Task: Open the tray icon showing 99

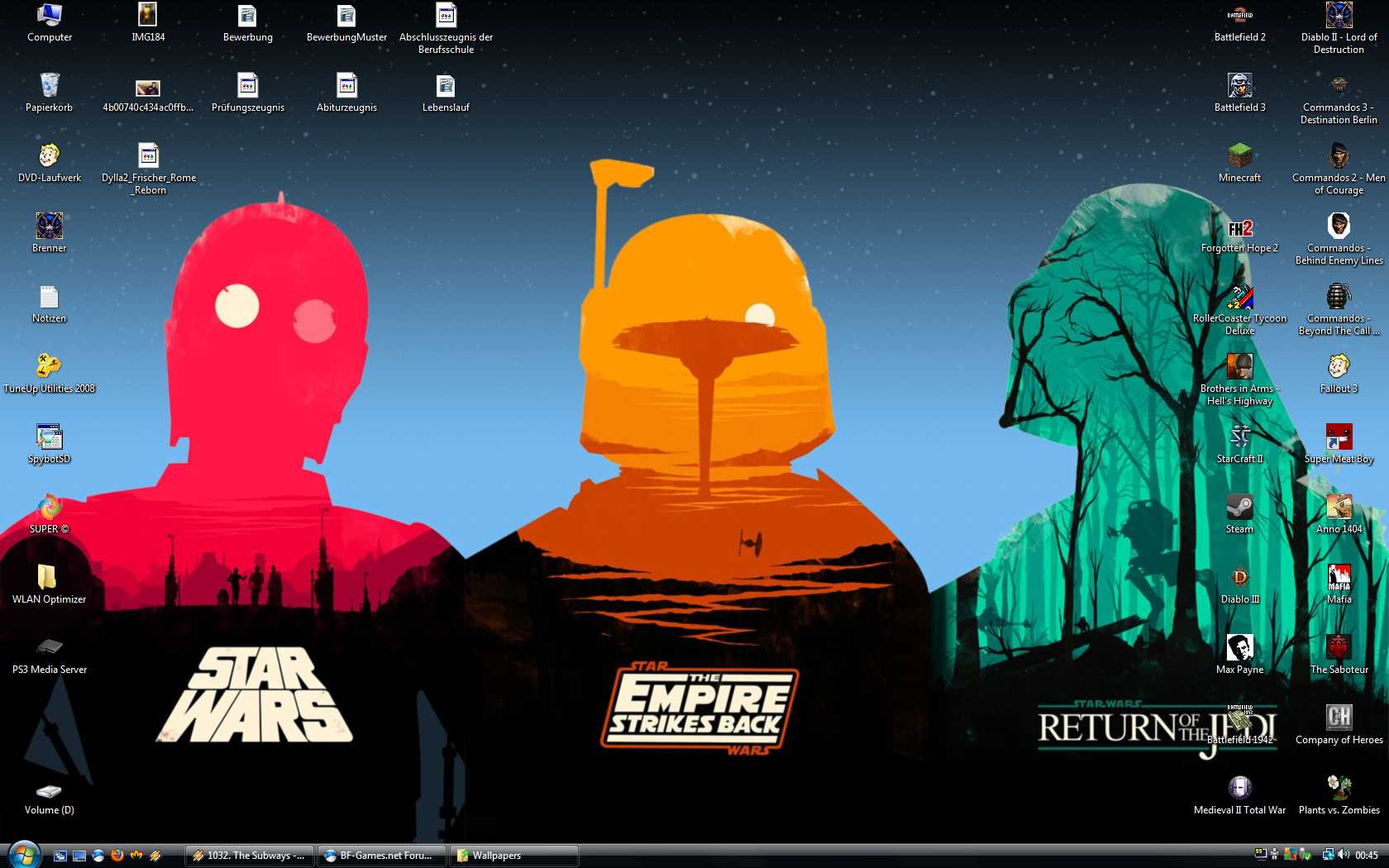Action: [1260, 854]
